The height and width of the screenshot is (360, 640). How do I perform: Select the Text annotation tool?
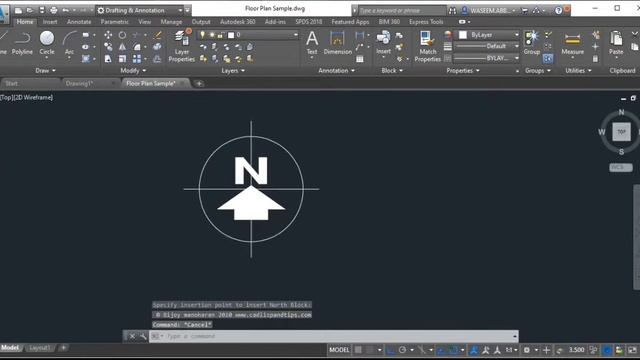pyautogui.click(x=312, y=43)
